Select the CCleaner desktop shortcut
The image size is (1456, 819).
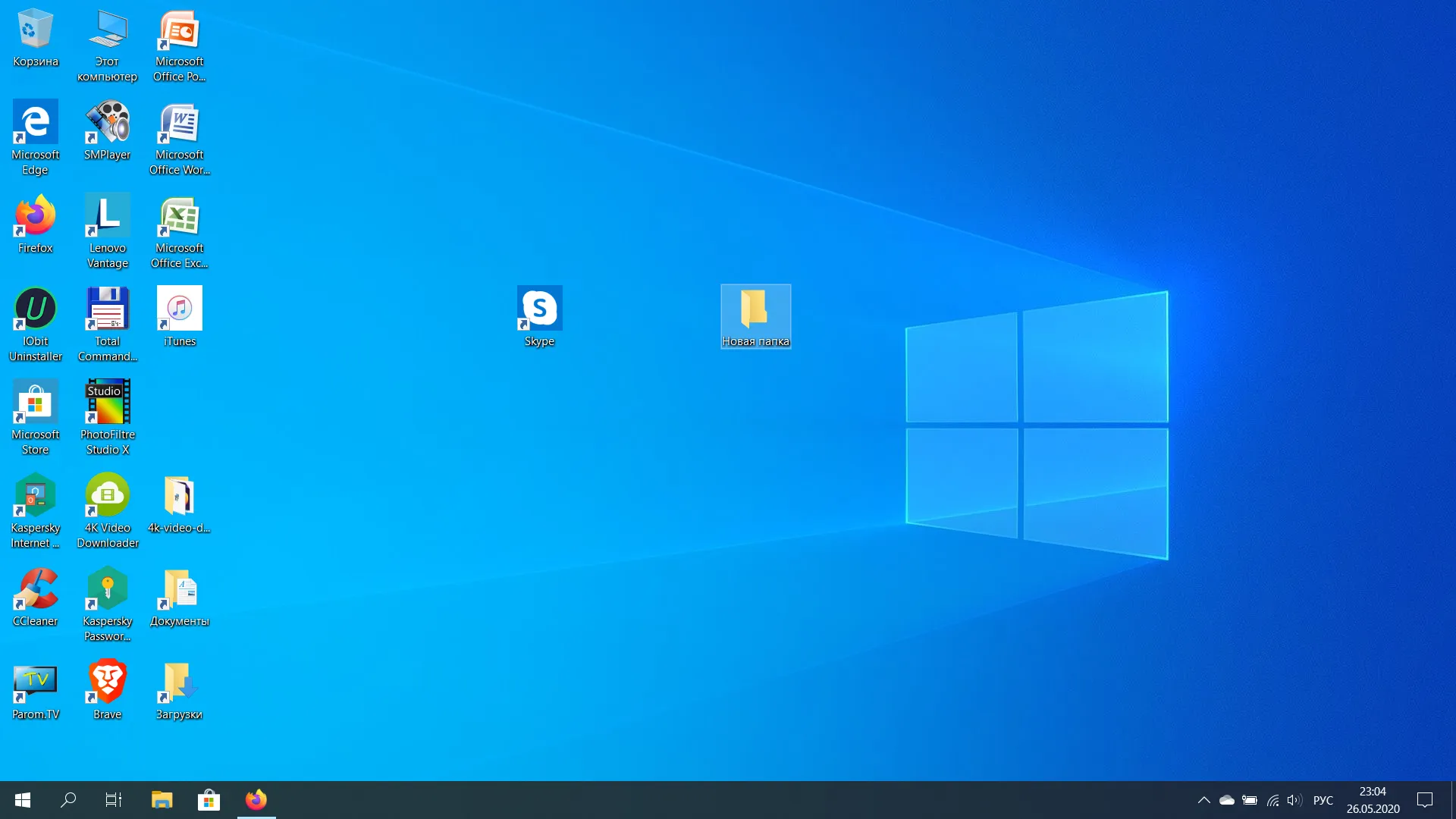(35, 597)
